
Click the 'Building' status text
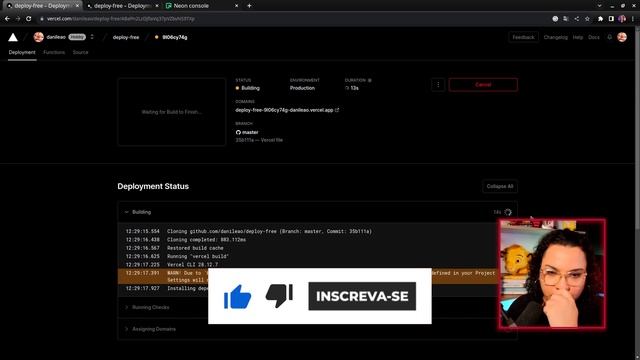(250, 88)
